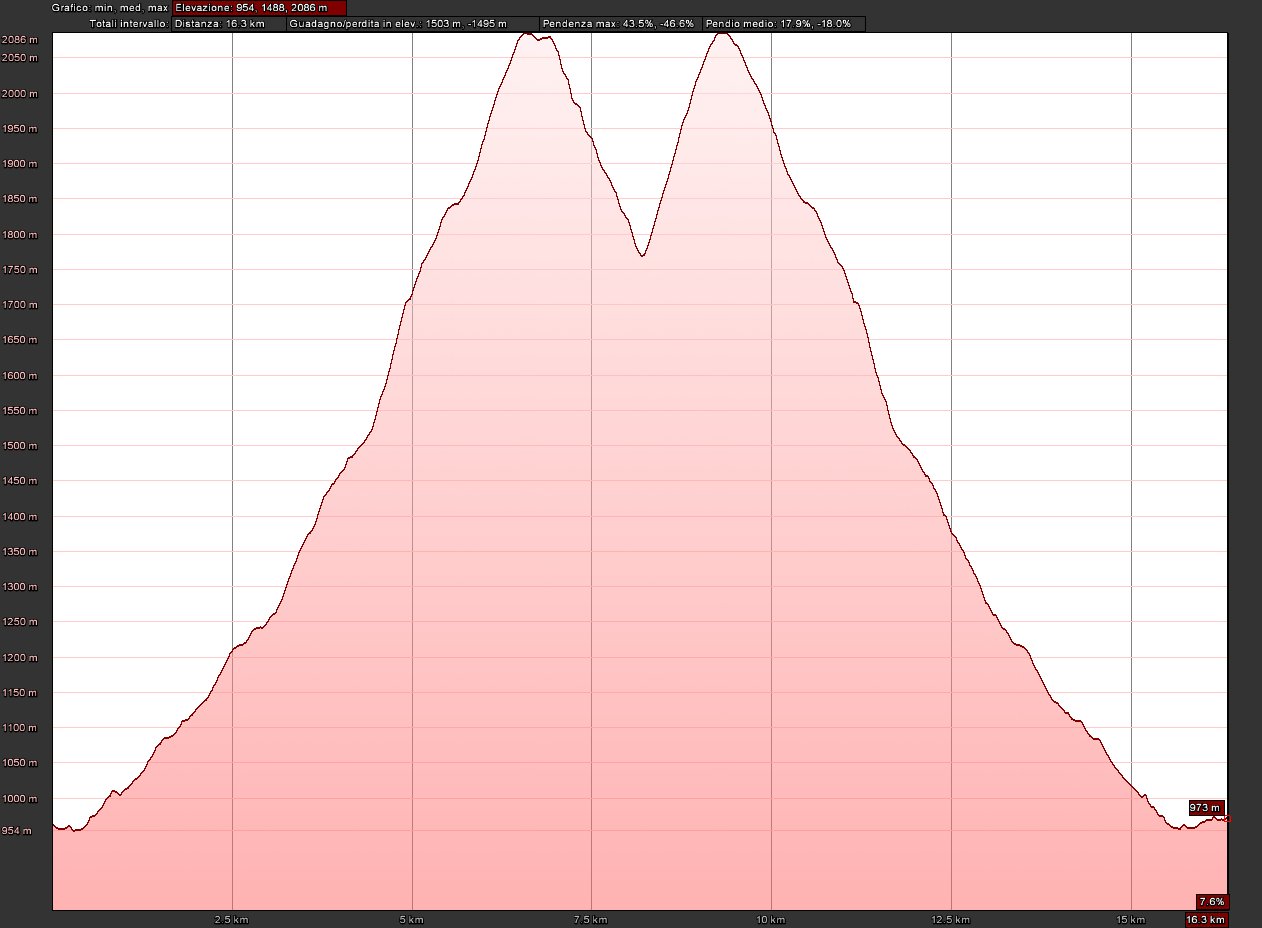This screenshot has height=928, width=1262.
Task: Click the red Elevazione min/med/max box
Action: [x=259, y=8]
